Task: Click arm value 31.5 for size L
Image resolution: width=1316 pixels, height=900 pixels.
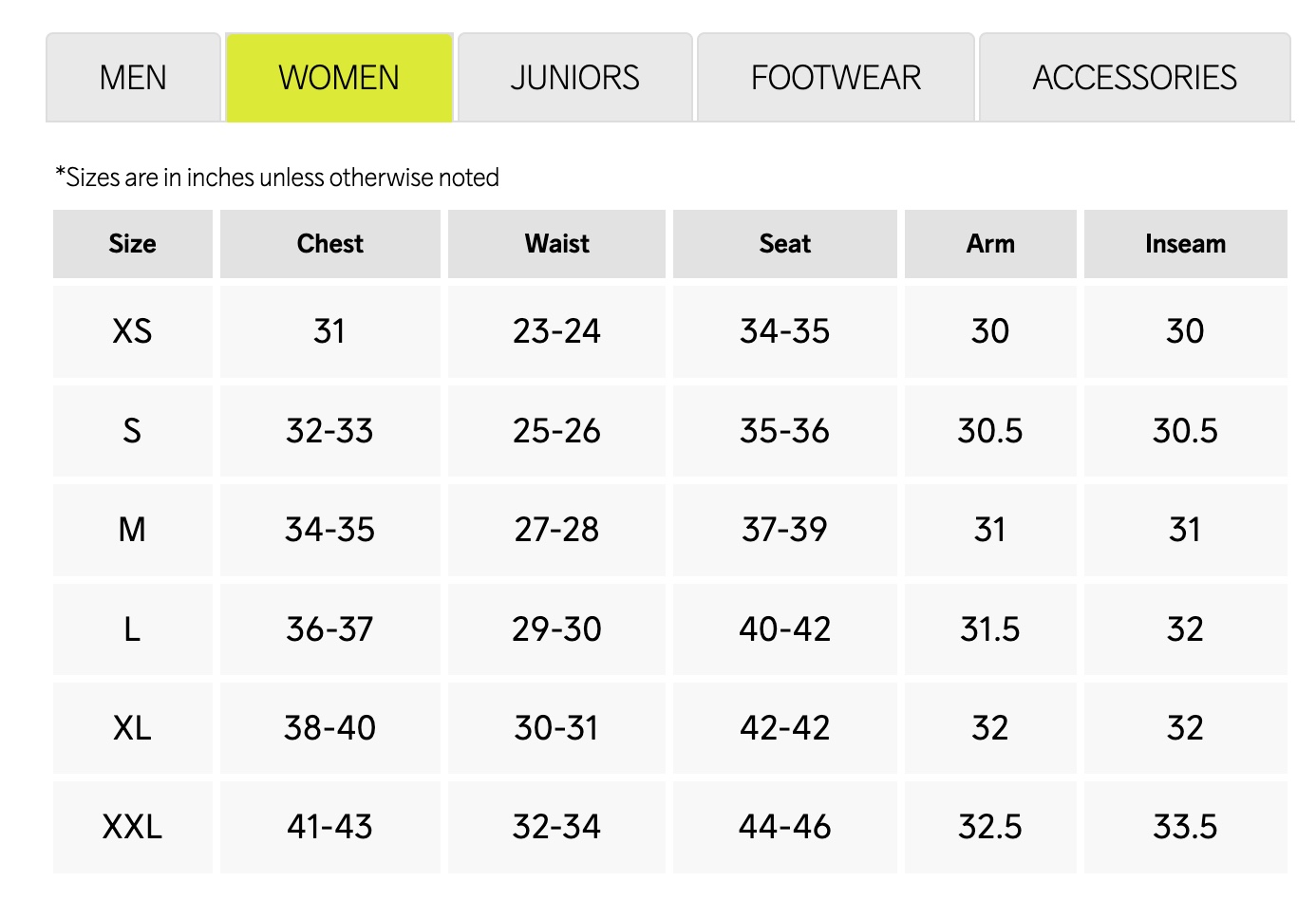Action: pos(990,629)
